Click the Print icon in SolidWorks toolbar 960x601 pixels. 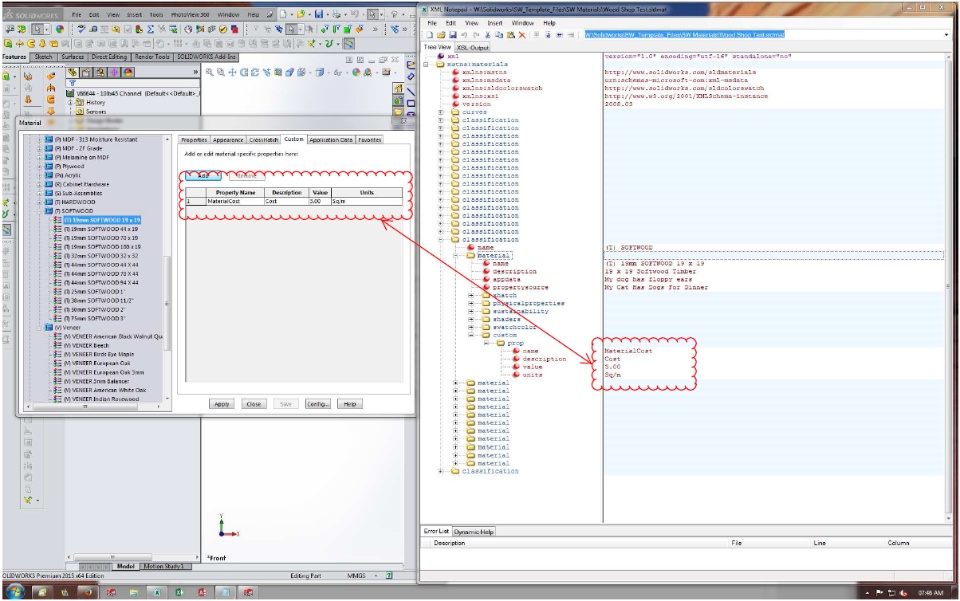pyautogui.click(x=336, y=14)
